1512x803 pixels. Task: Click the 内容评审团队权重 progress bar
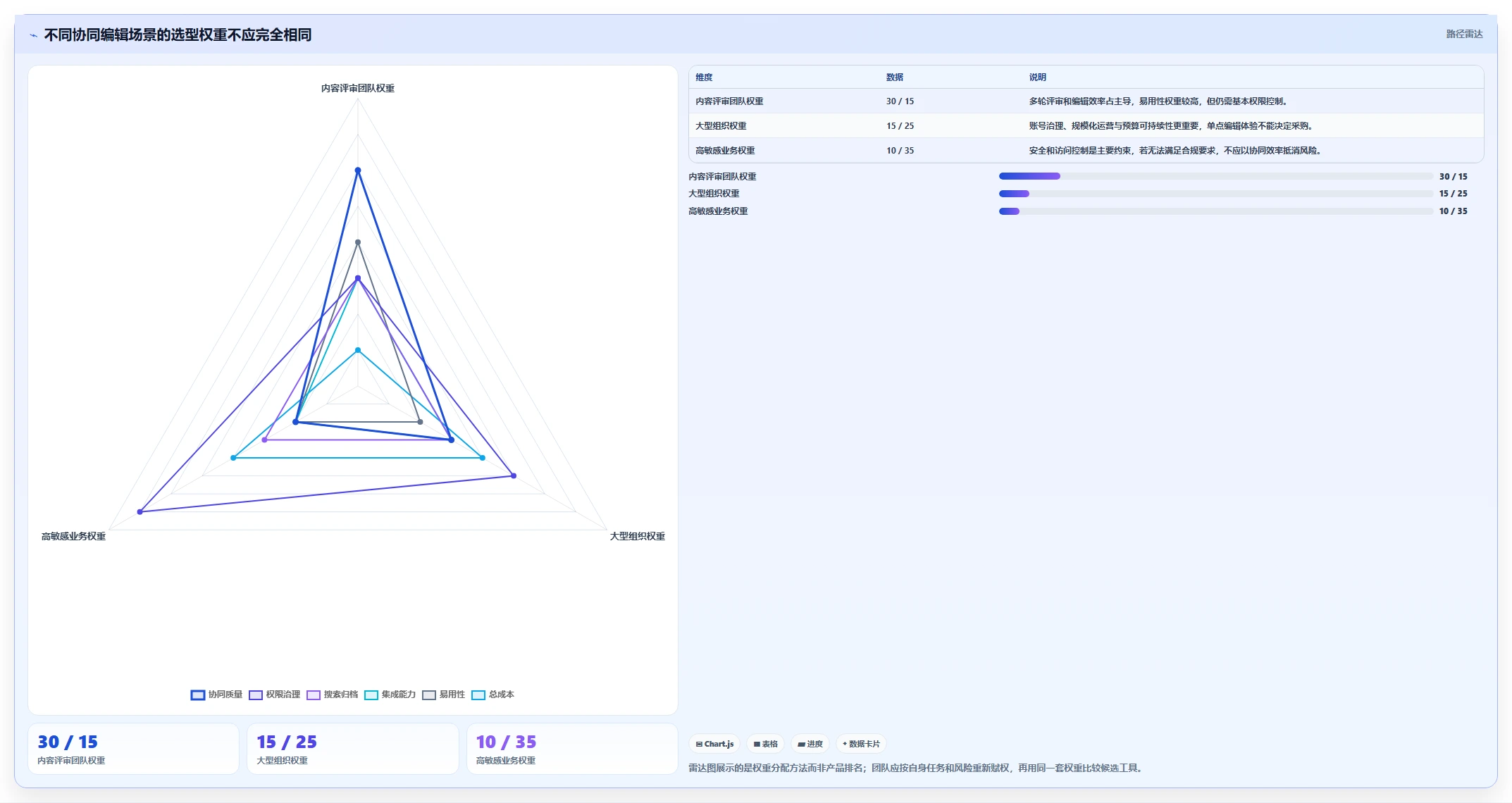pyautogui.click(x=1216, y=176)
